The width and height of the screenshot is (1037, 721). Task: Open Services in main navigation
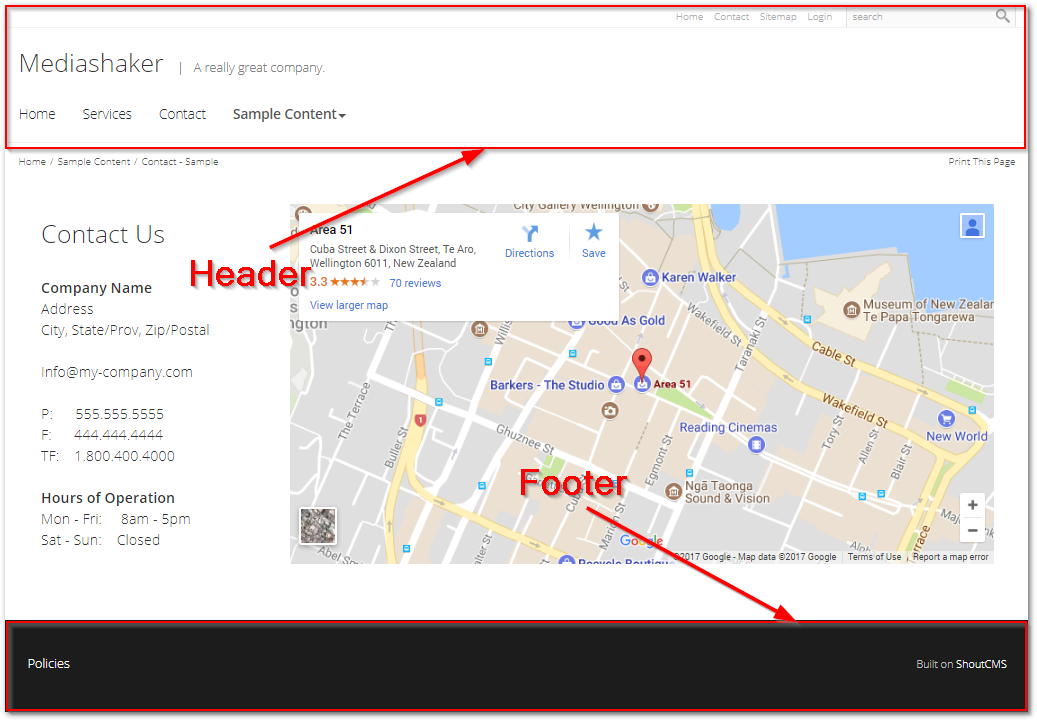click(107, 114)
